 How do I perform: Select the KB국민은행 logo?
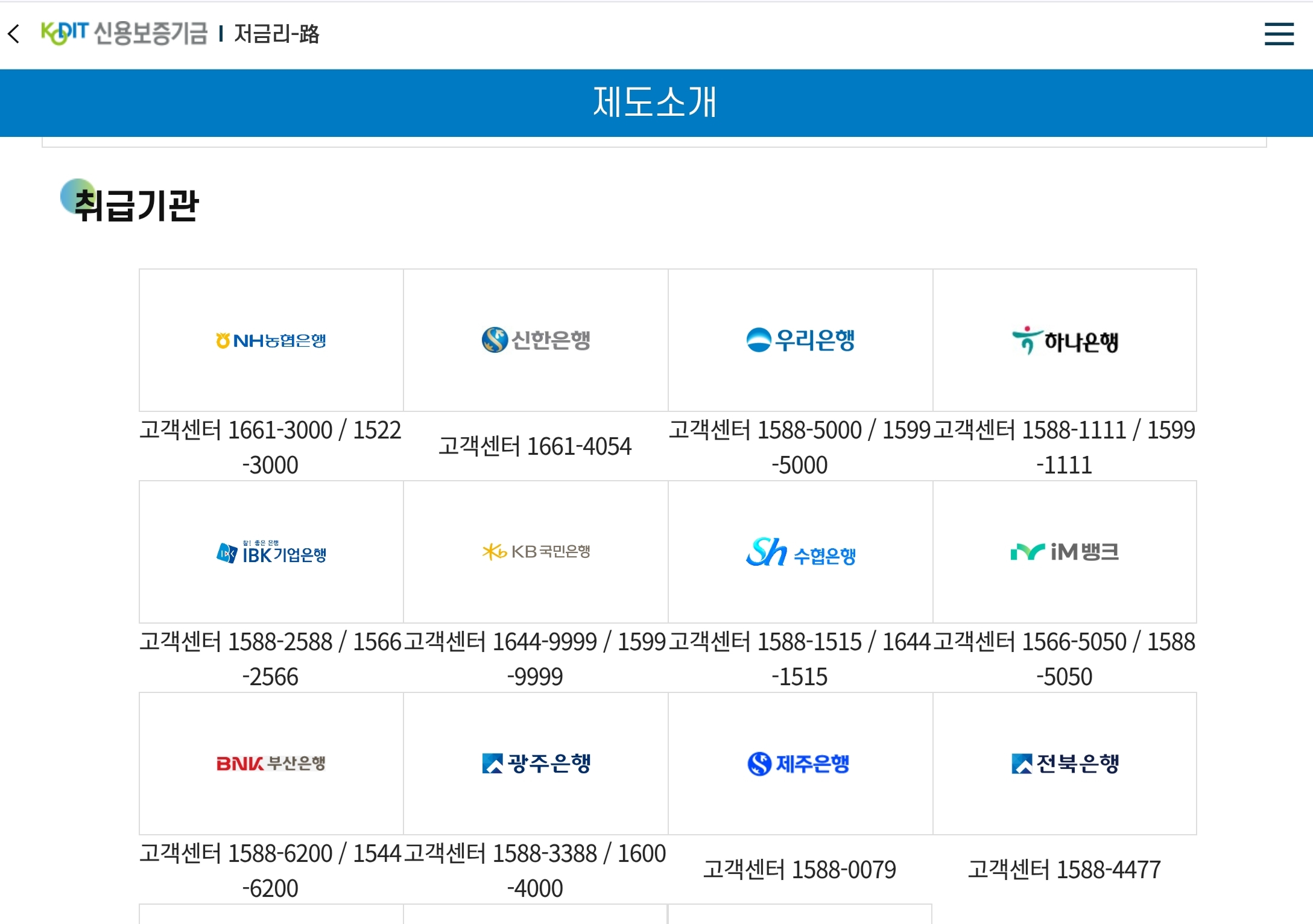(536, 551)
